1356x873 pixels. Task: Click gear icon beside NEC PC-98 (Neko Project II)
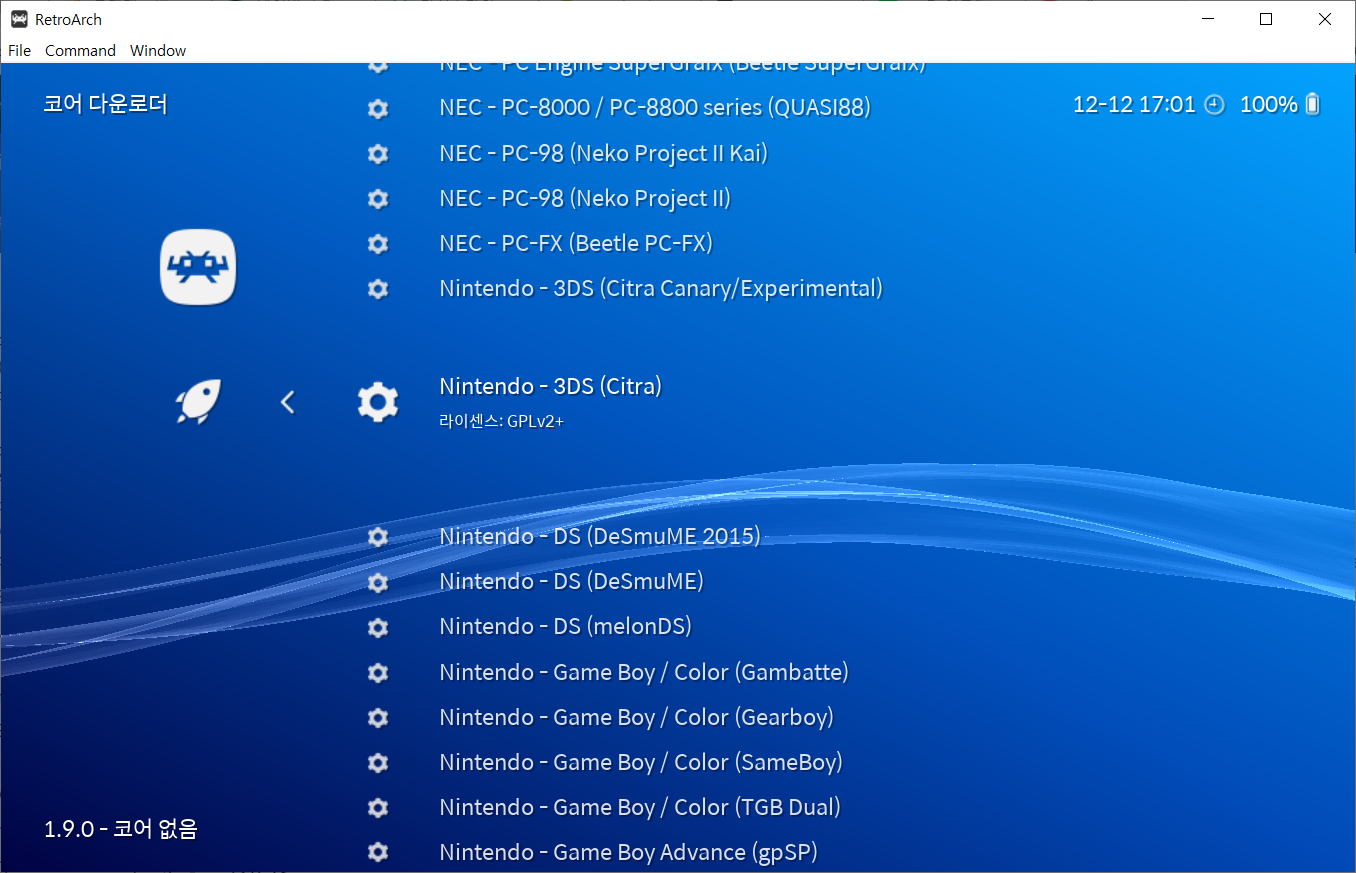[378, 198]
